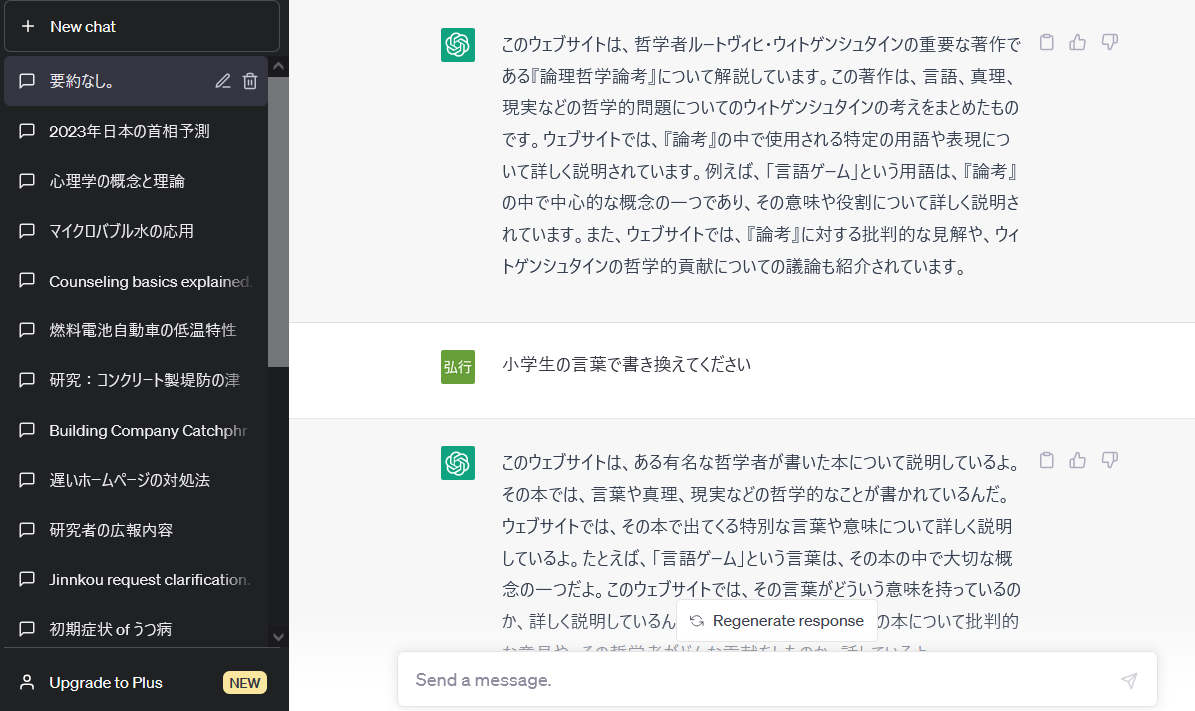The image size is (1195, 711).
Task: Select the 心理学の概念と理論 conversation
Action: pos(117,181)
